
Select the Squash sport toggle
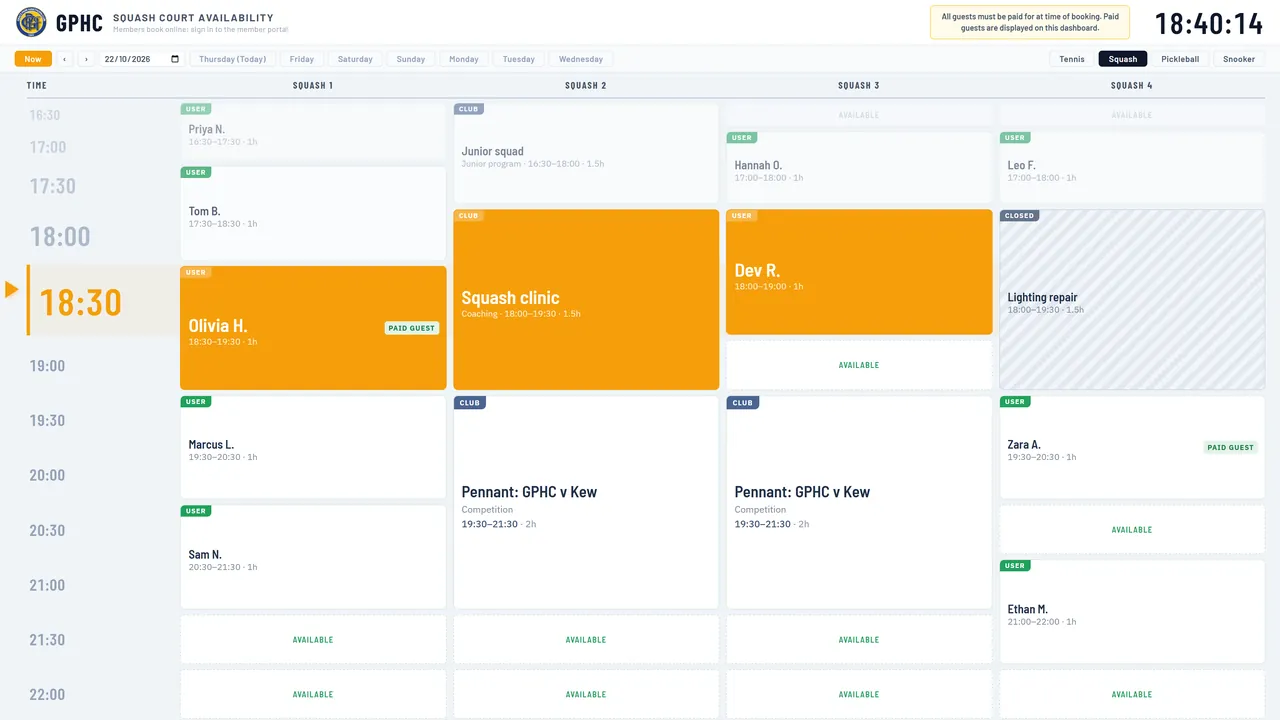(1123, 59)
